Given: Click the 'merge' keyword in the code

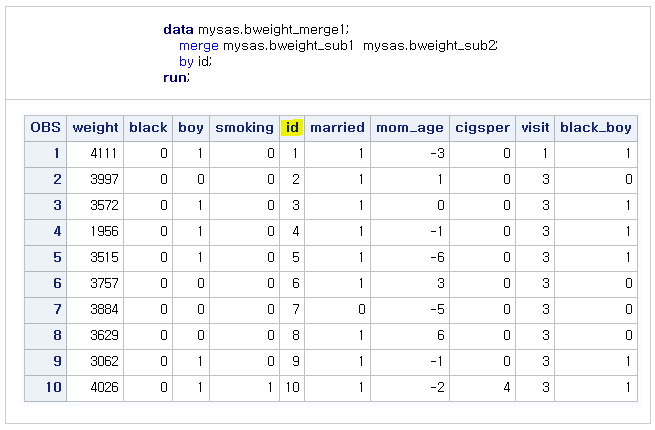Looking at the screenshot, I should [198, 46].
